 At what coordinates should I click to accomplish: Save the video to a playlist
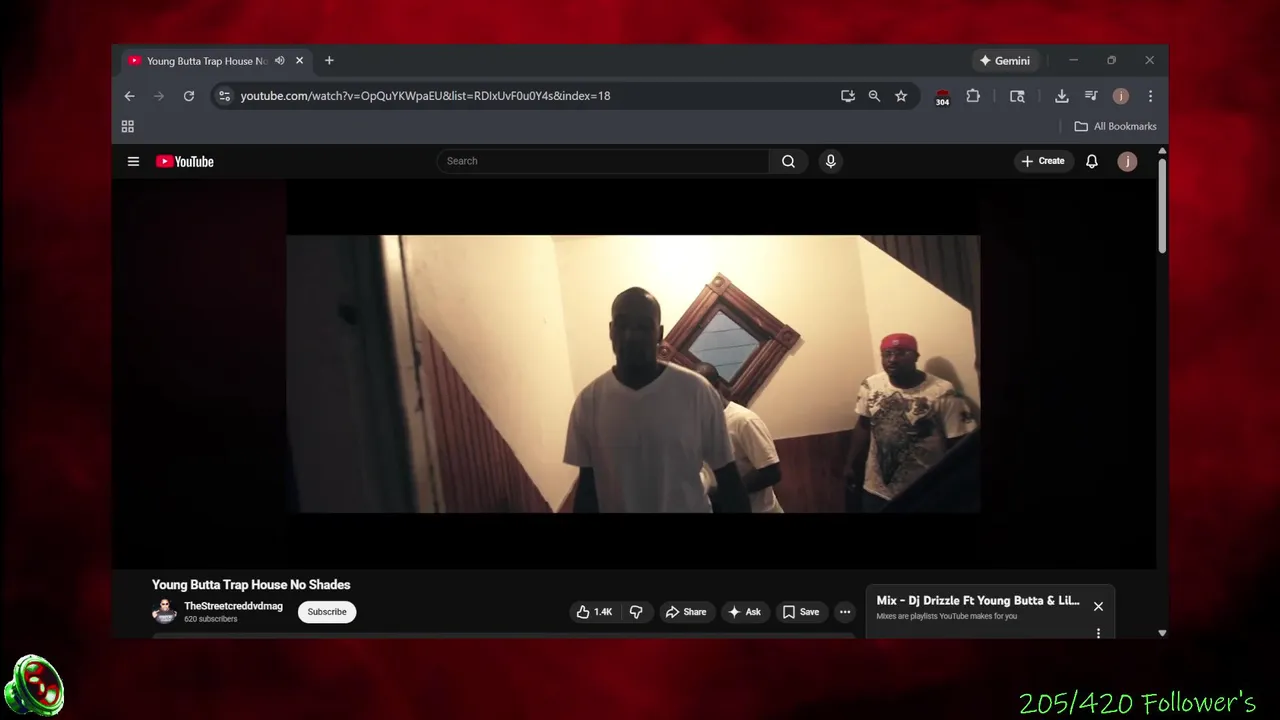point(801,612)
